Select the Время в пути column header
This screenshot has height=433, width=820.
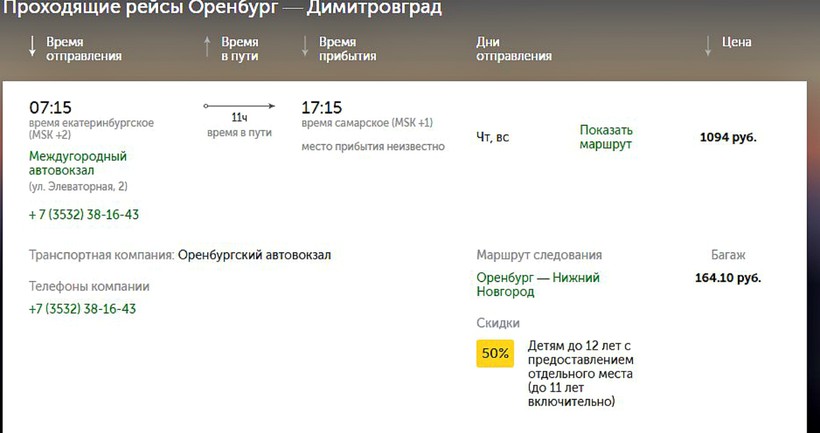point(240,49)
